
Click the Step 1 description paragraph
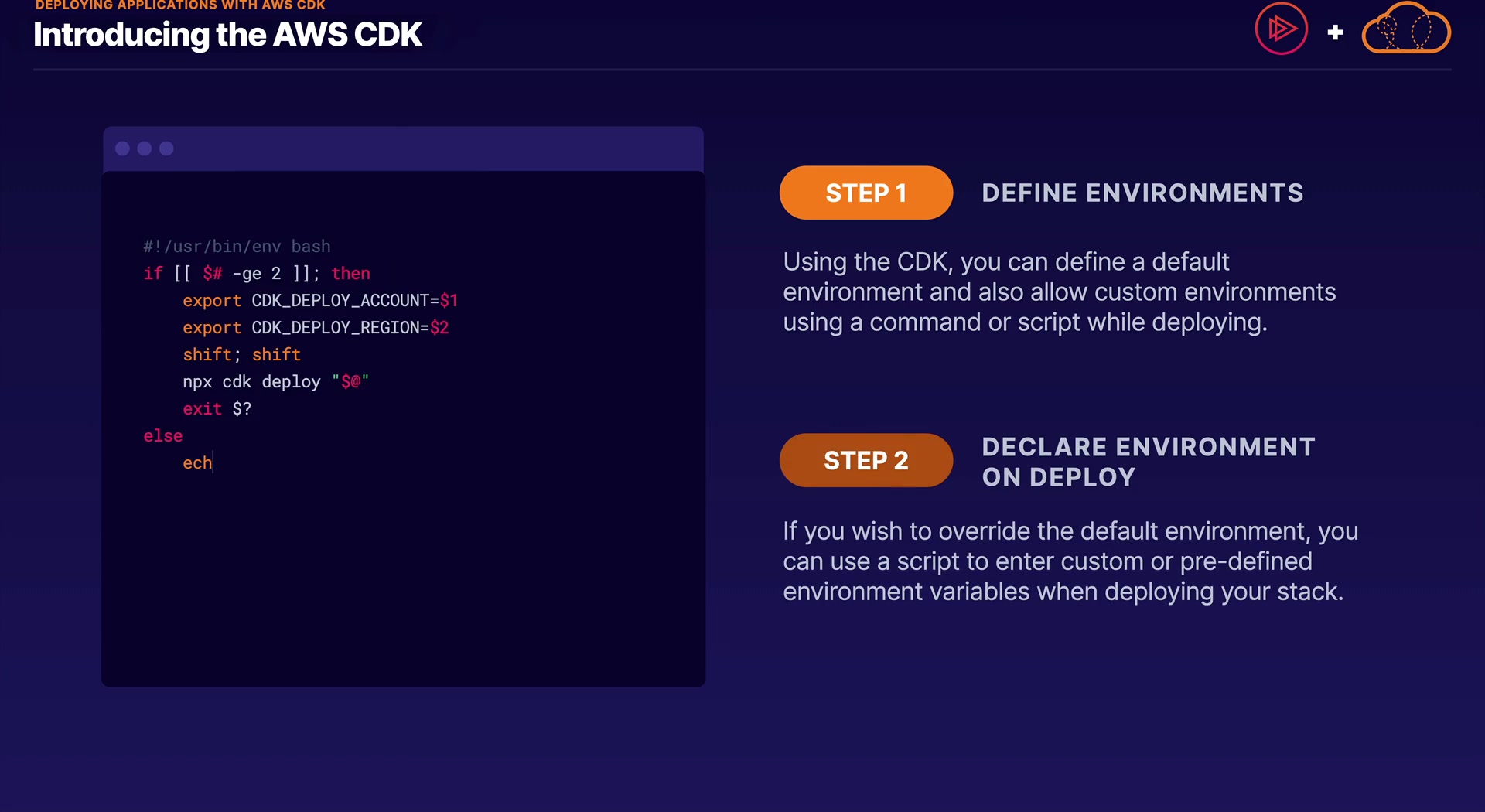pyautogui.click(x=1059, y=292)
